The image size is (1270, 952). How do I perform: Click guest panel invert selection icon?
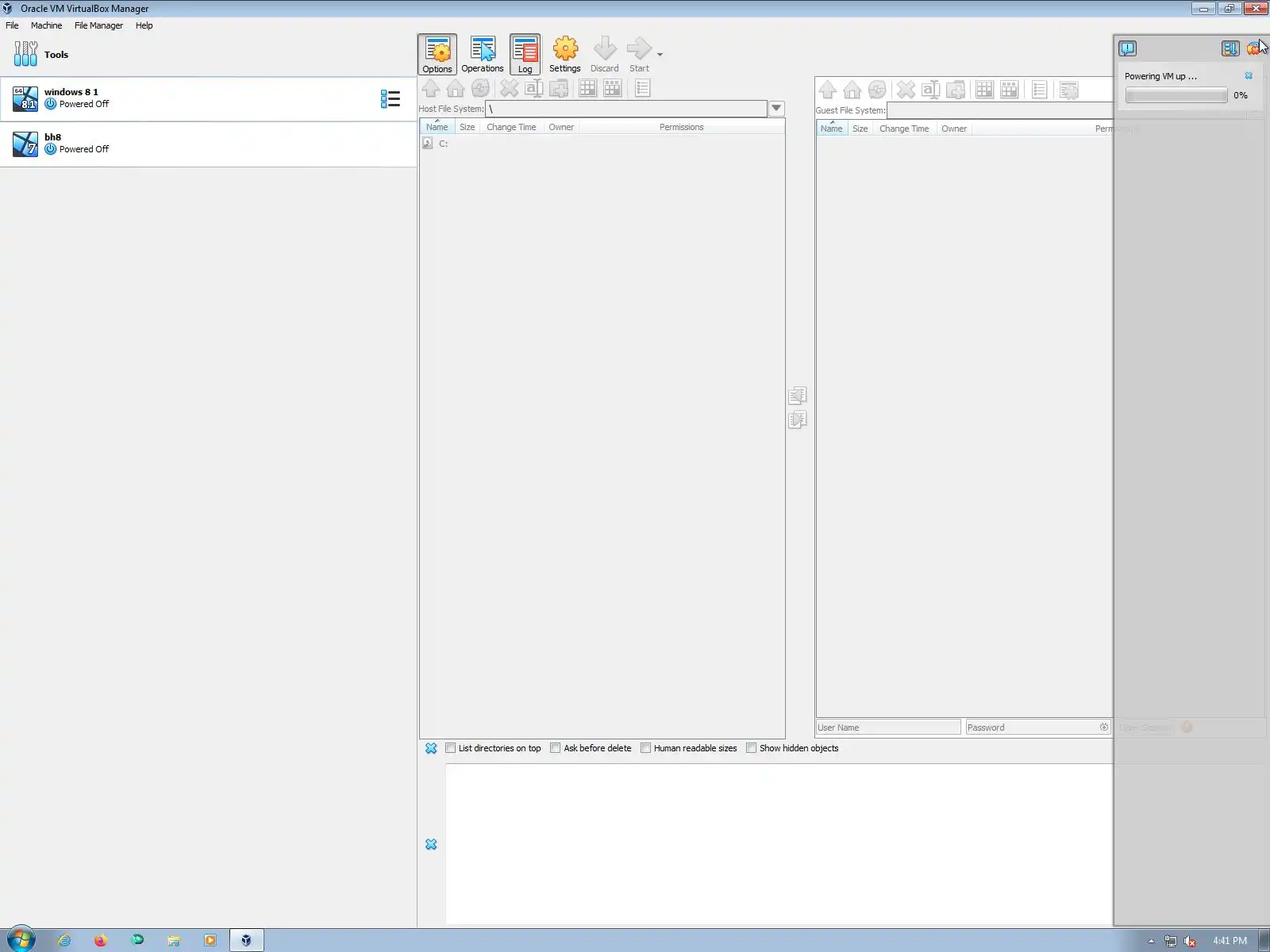[x=1010, y=90]
